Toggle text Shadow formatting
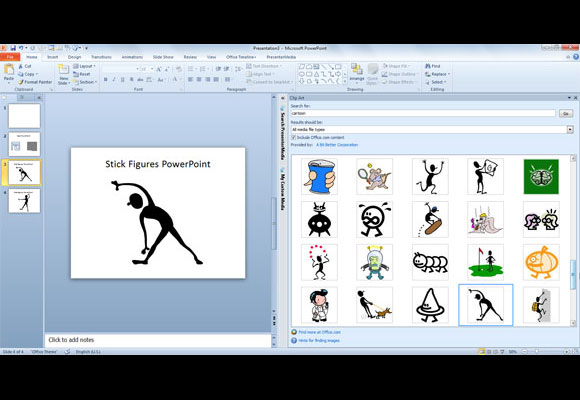Image resolution: width=580 pixels, height=400 pixels. click(131, 80)
